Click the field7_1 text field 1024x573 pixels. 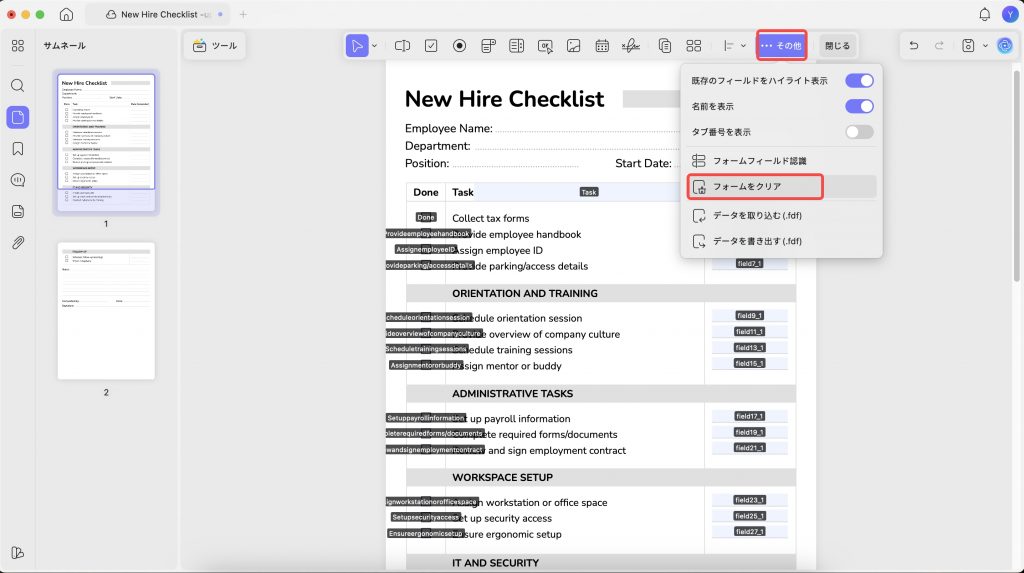[x=750, y=264]
